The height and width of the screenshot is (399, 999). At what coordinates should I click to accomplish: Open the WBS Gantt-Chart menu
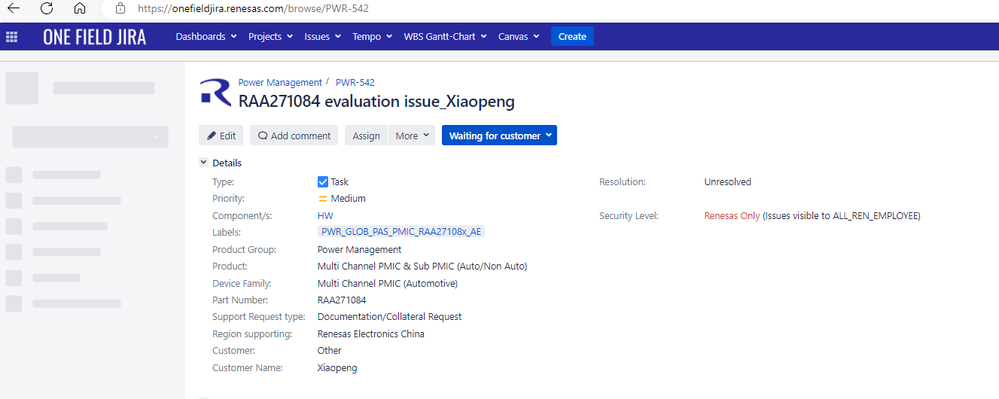(445, 36)
